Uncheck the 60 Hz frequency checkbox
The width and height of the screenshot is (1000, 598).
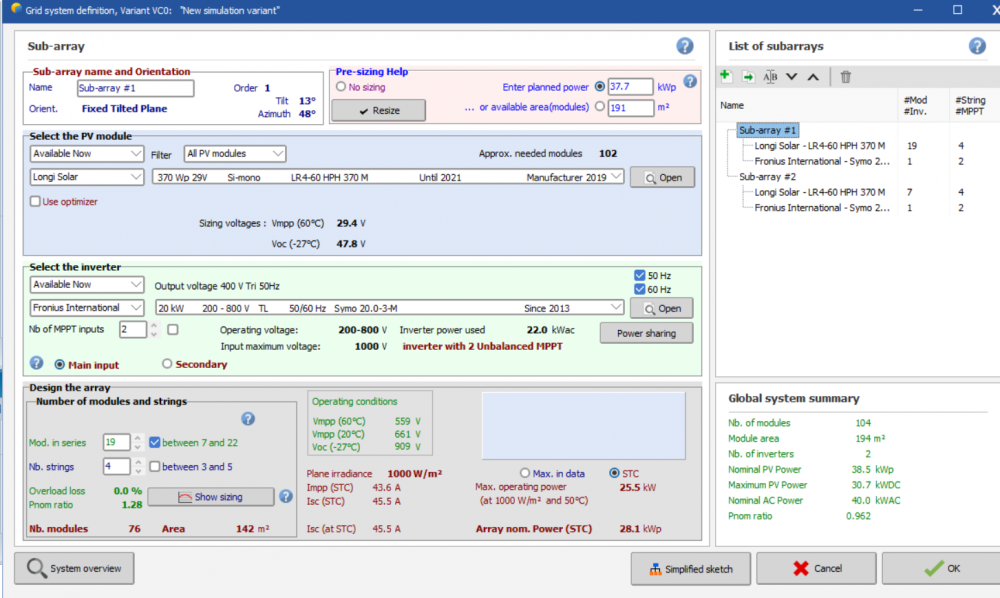[x=640, y=289]
